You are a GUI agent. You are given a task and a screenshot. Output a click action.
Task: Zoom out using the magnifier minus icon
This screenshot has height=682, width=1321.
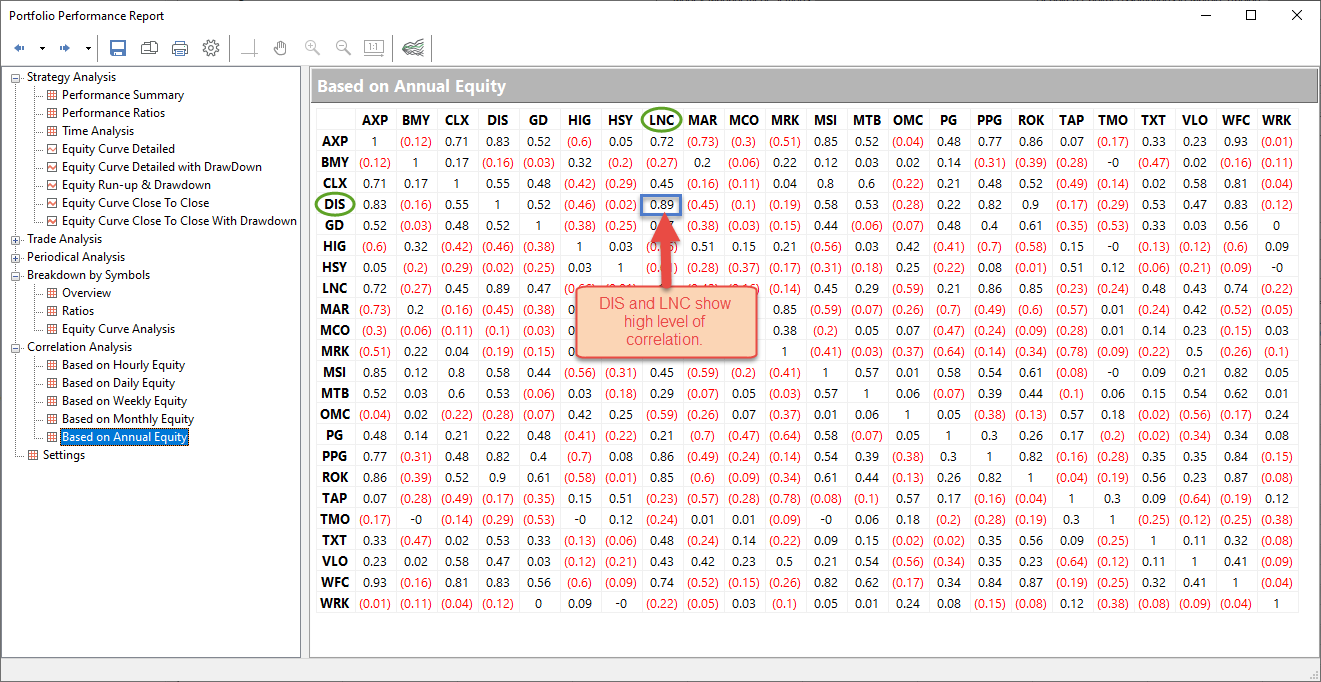pos(343,48)
